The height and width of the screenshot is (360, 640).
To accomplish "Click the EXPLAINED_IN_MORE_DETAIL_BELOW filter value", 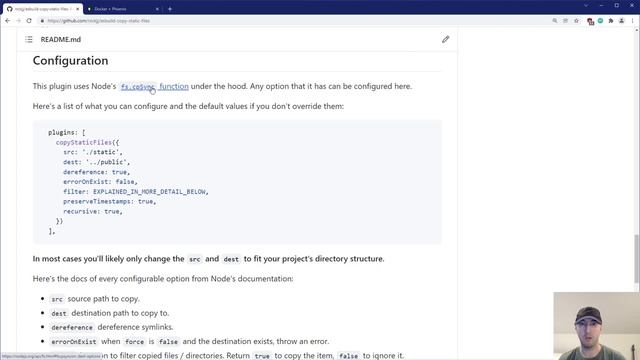I will click(150, 191).
